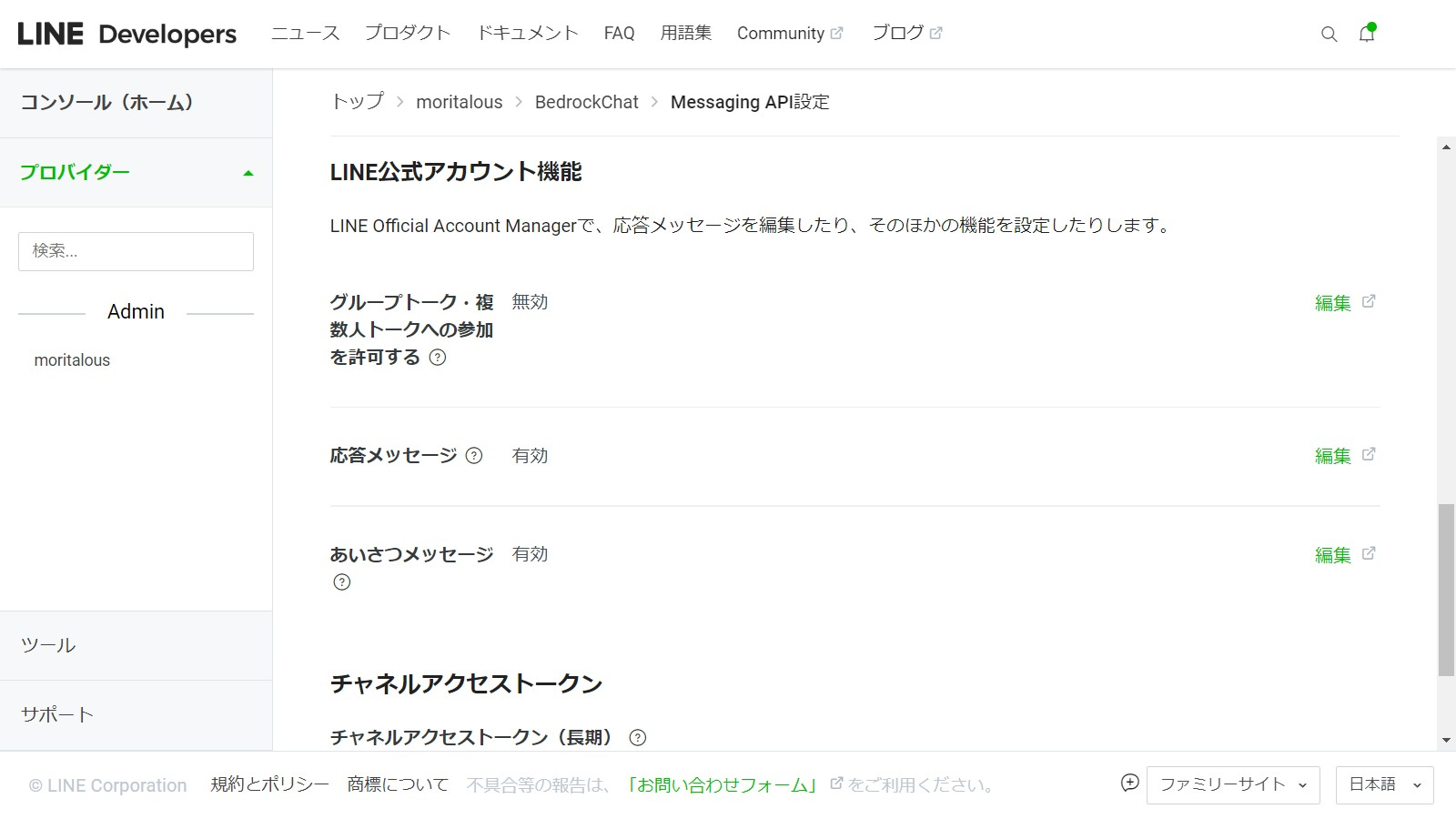1456x819 pixels.
Task: Click 編集 link for 応答メッセージ
Action: point(1333,456)
